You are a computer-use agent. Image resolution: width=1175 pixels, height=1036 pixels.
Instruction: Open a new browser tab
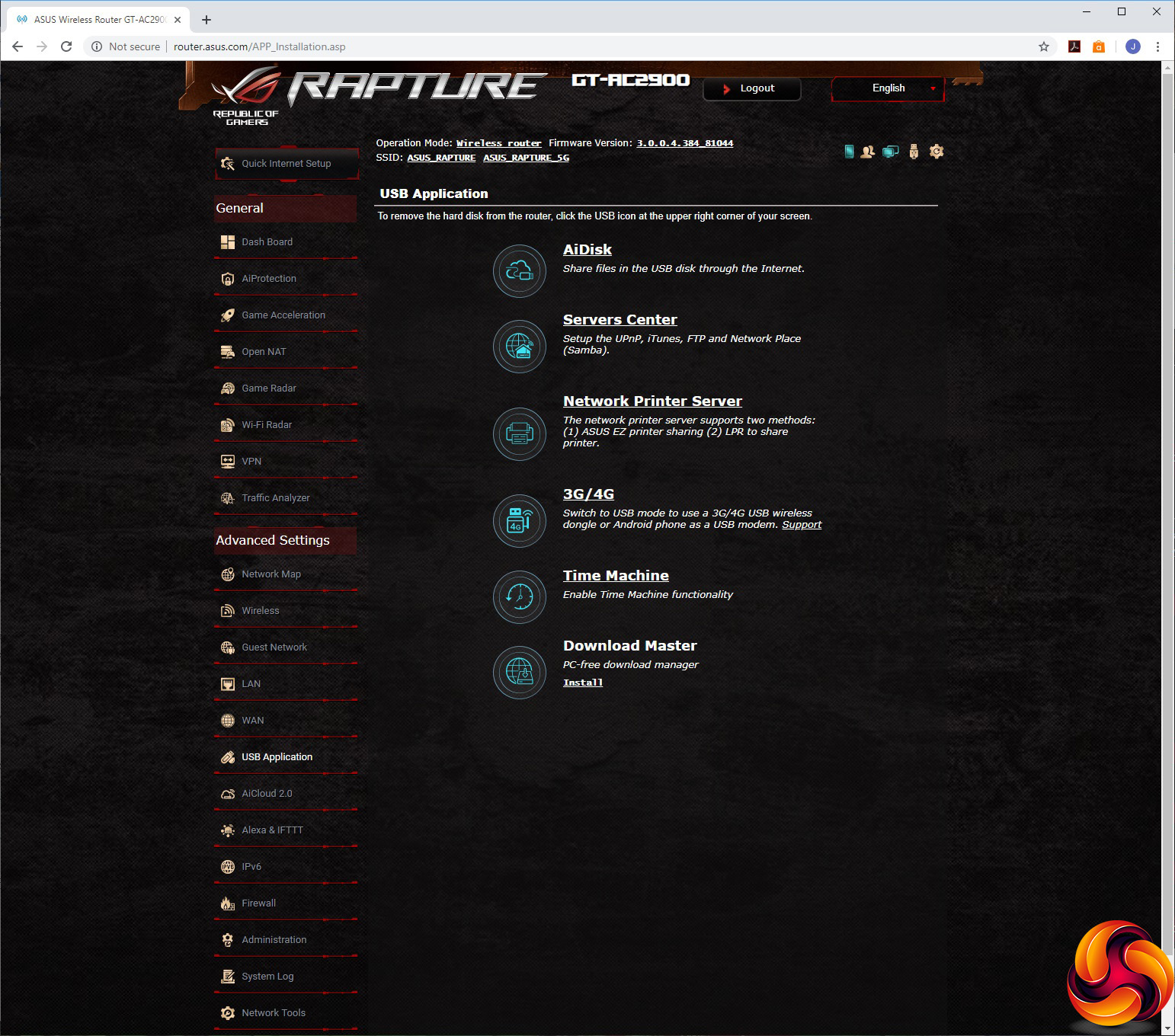207,20
